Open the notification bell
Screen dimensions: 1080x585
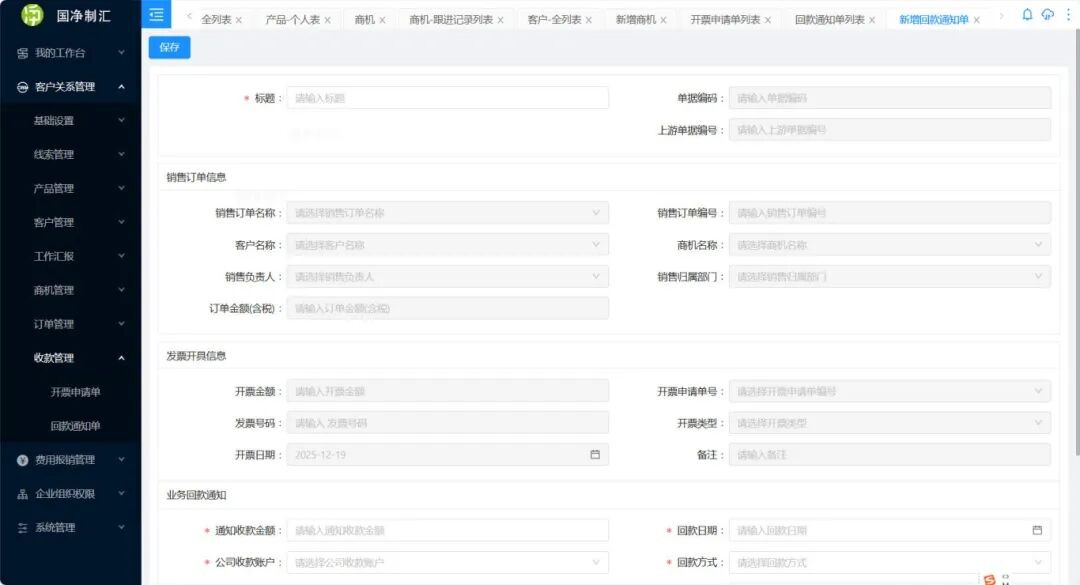pos(1027,15)
